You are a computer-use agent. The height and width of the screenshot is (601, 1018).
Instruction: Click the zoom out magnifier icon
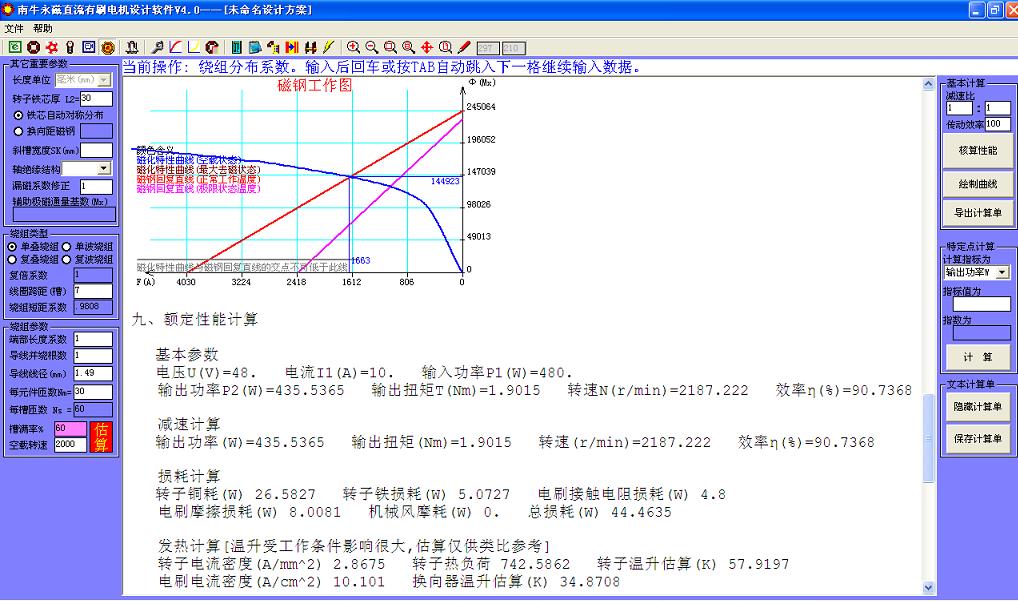tap(371, 47)
